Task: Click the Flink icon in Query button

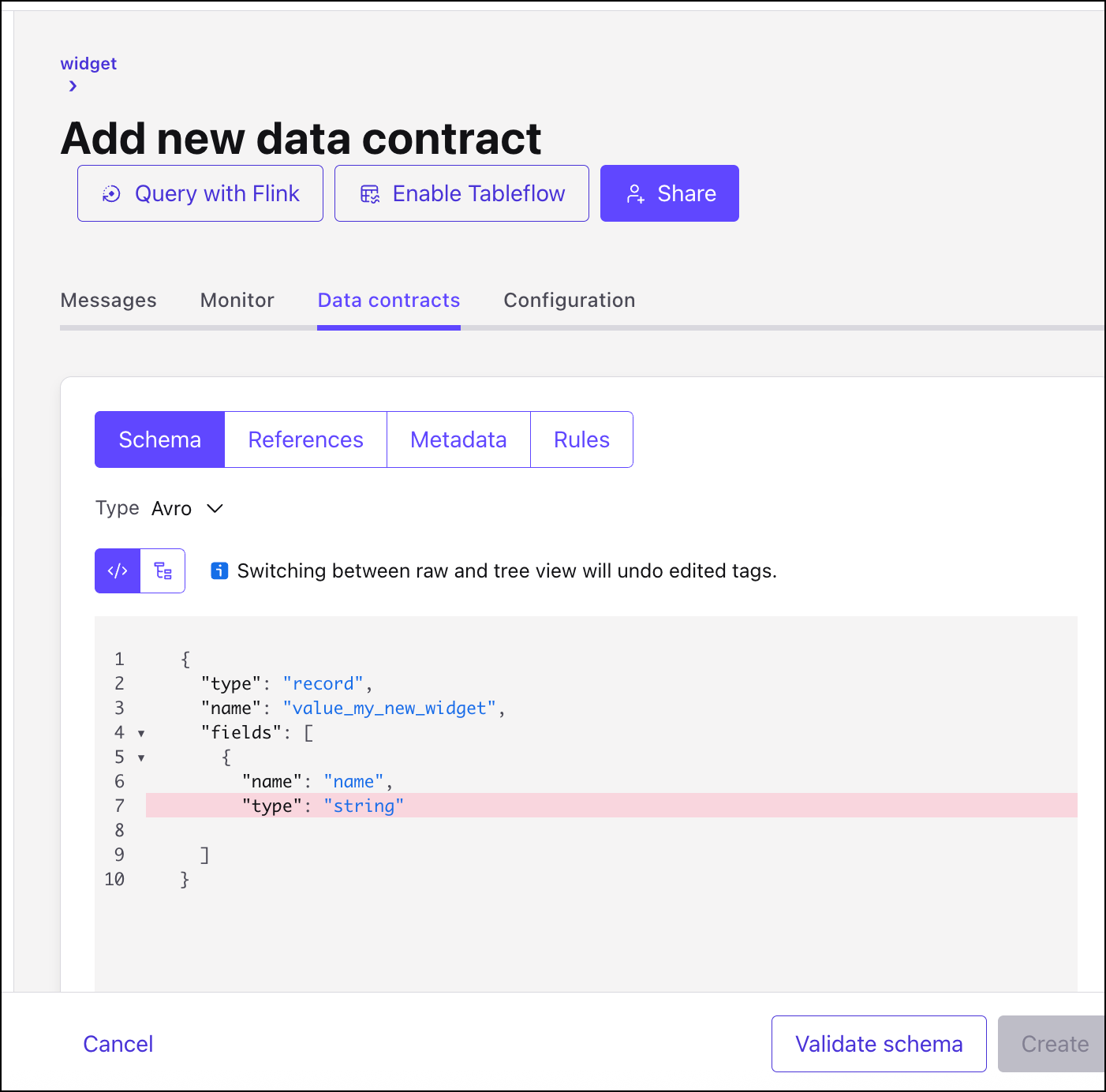Action: point(112,193)
